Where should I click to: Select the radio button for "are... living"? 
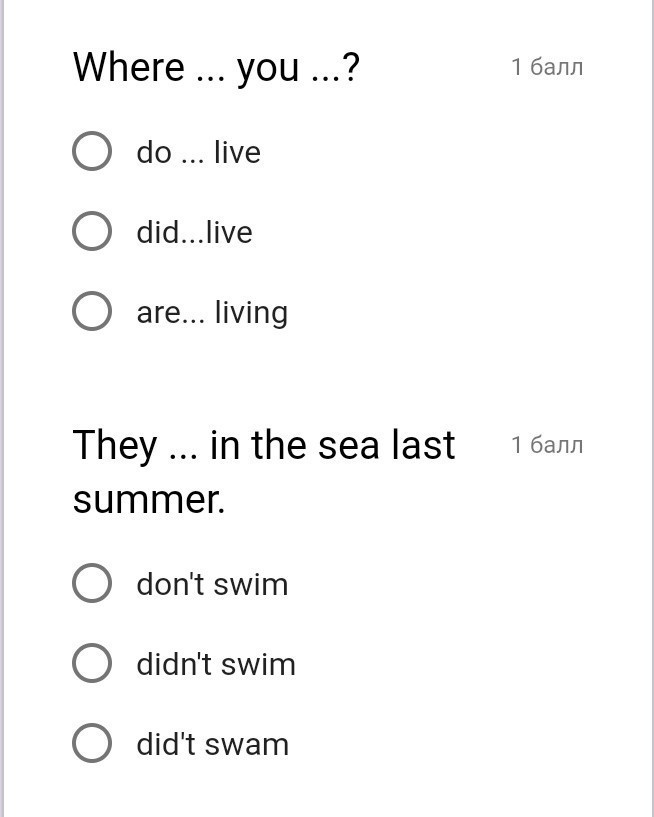click(x=91, y=311)
